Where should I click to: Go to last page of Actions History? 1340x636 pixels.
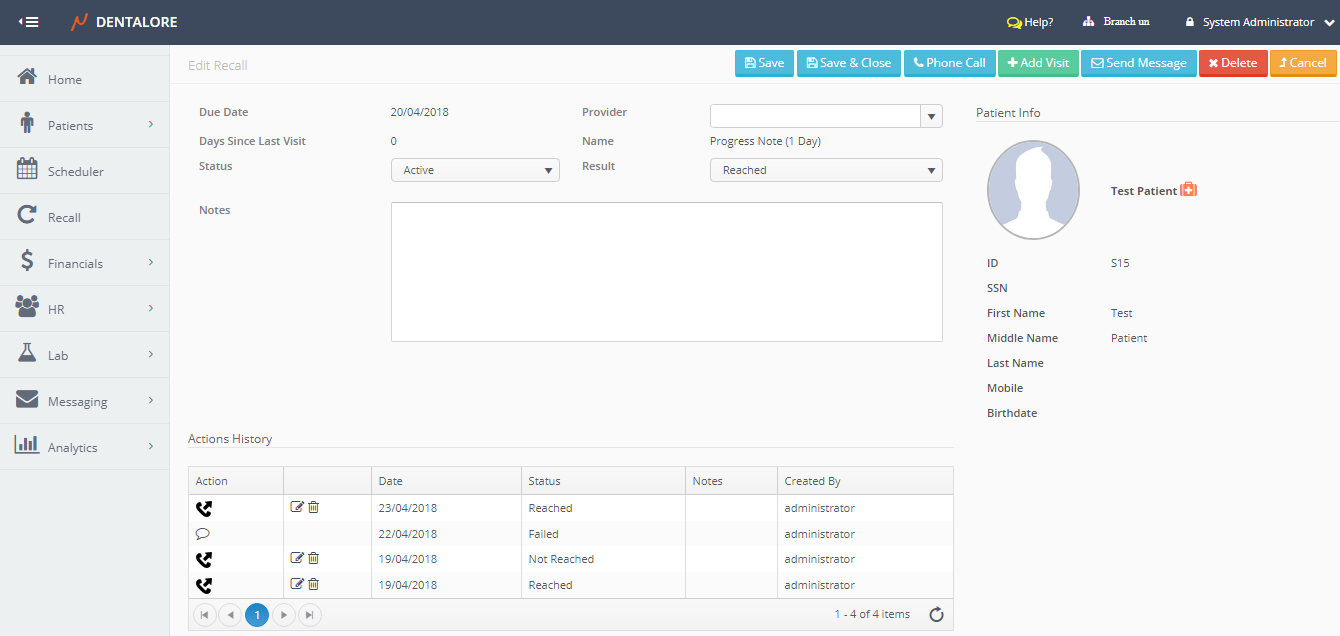[310, 615]
